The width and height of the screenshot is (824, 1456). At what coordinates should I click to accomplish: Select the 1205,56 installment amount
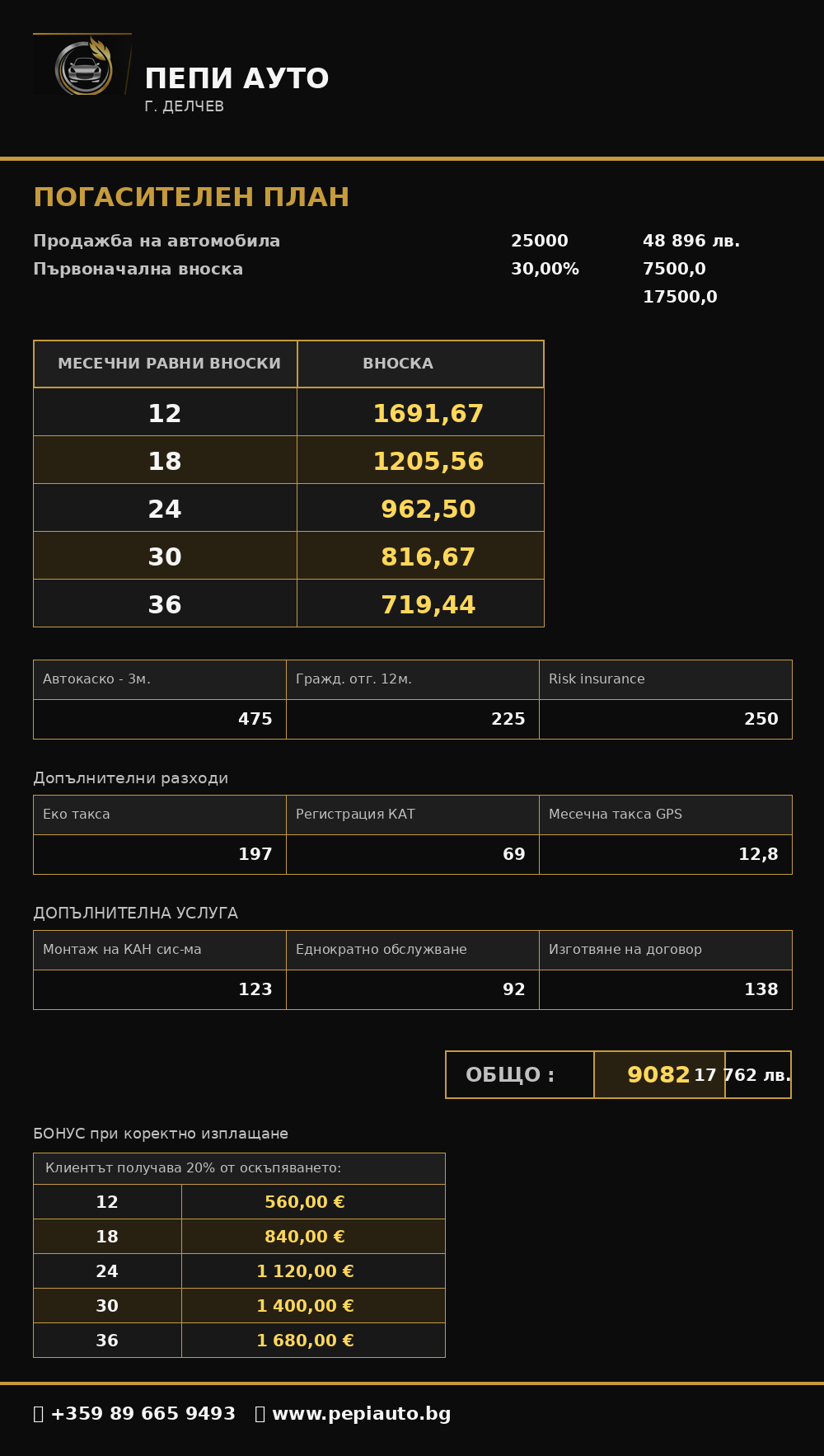[x=428, y=461]
